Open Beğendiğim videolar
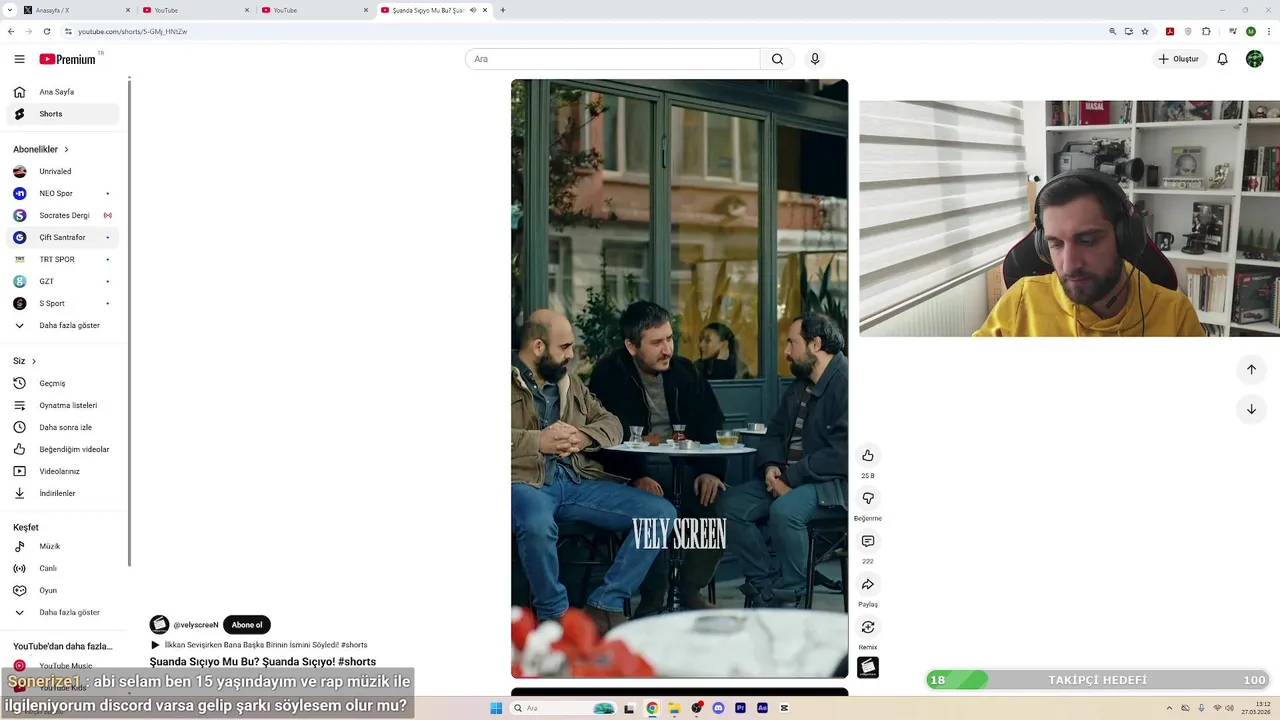The image size is (1280, 720). click(64, 449)
